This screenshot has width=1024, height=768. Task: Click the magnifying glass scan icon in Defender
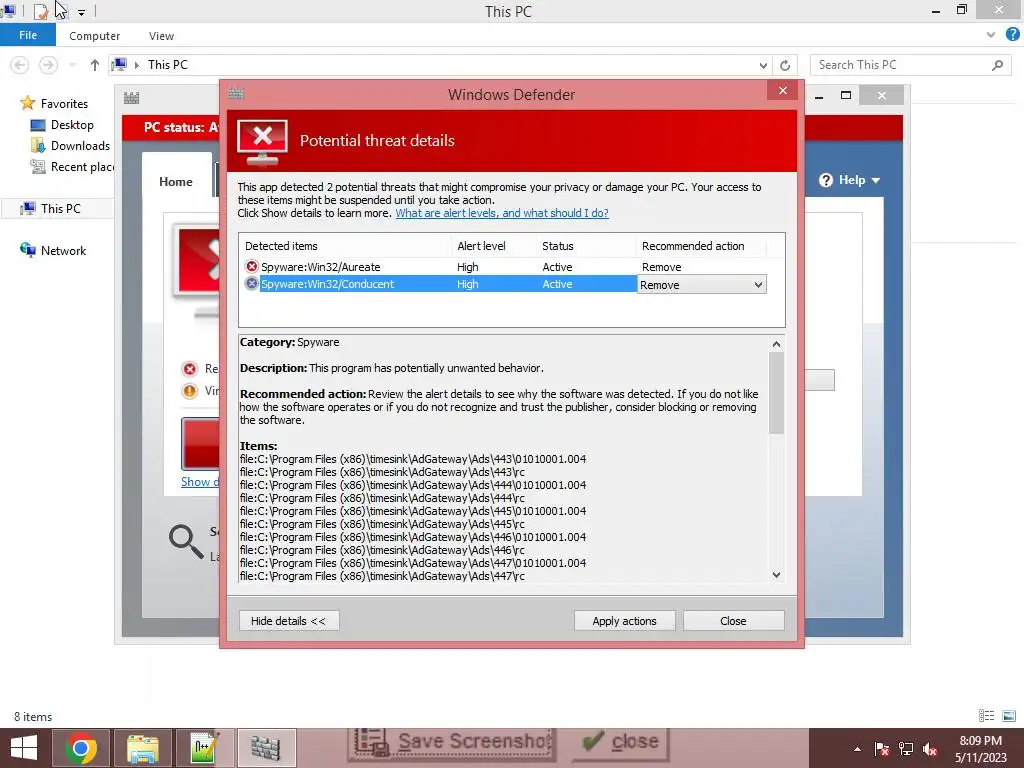tap(186, 541)
